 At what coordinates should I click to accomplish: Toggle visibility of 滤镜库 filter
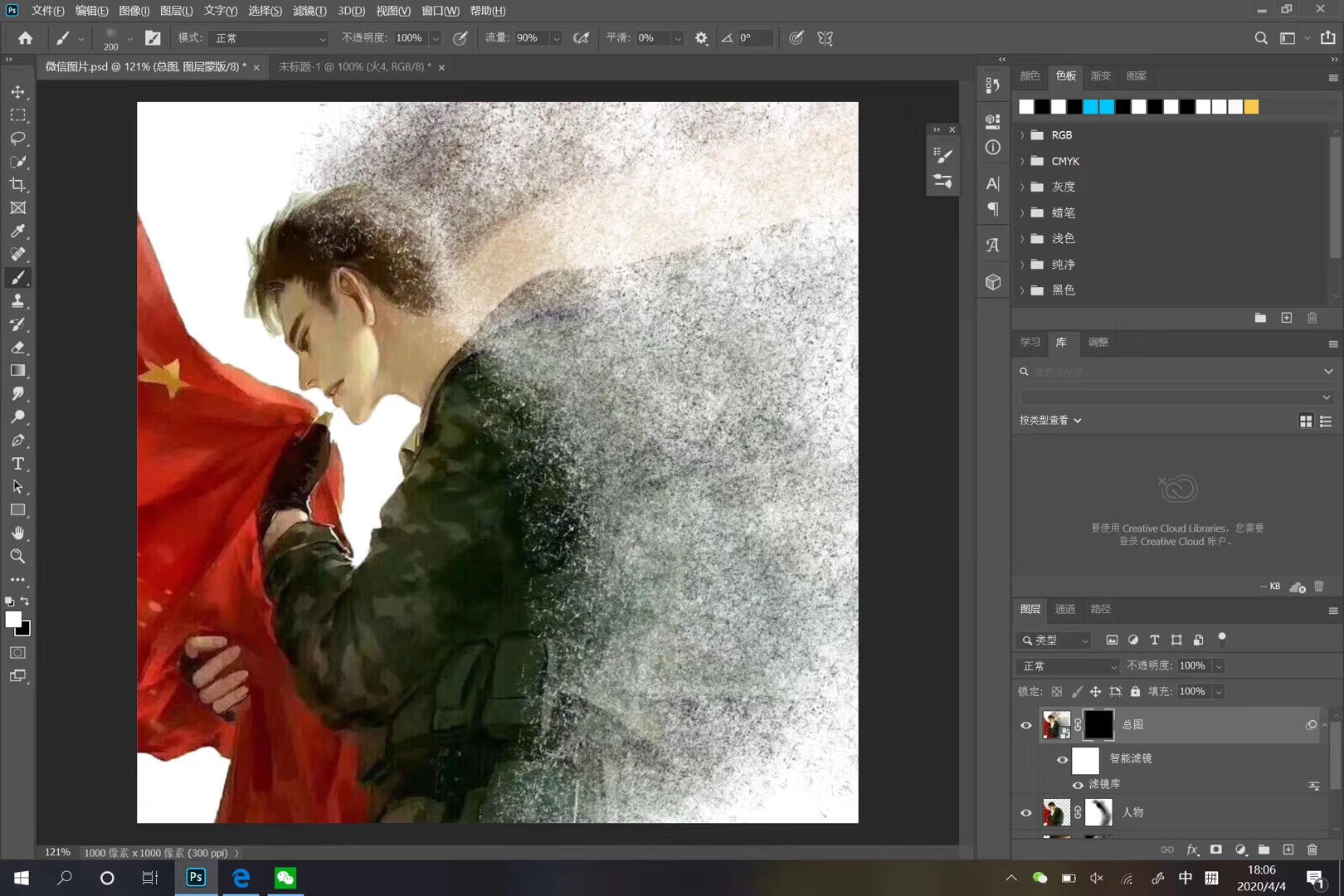click(x=1078, y=785)
